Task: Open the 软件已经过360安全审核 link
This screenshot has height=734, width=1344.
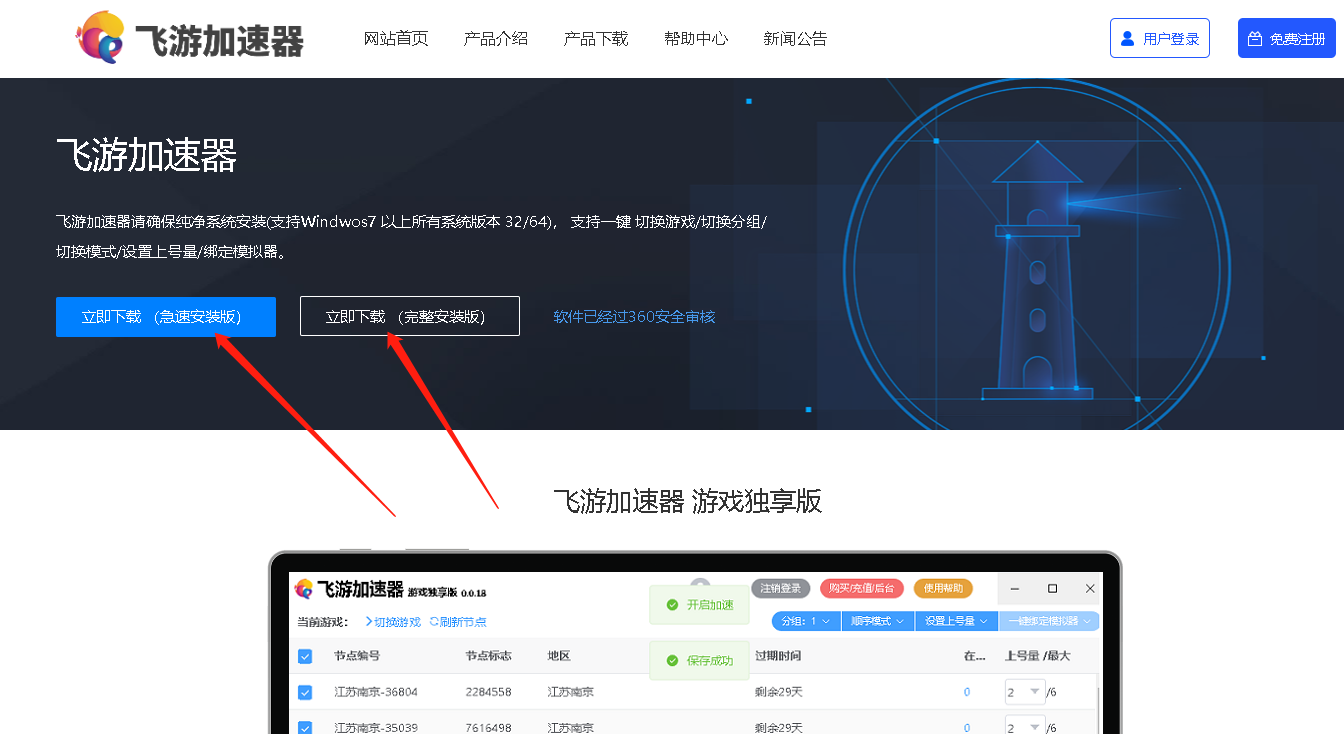Action: tap(635, 317)
